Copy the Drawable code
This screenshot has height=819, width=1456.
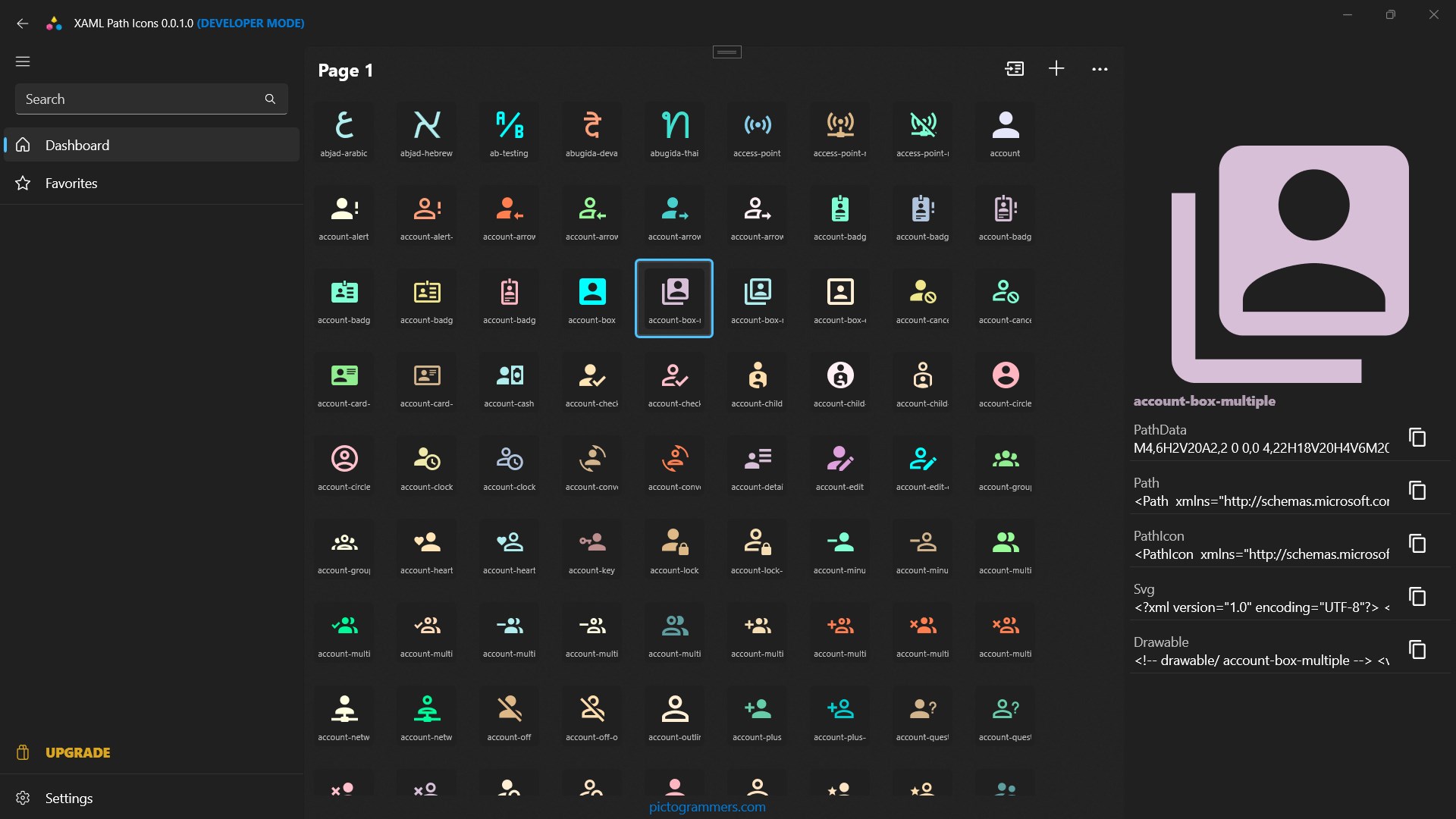pyautogui.click(x=1417, y=650)
